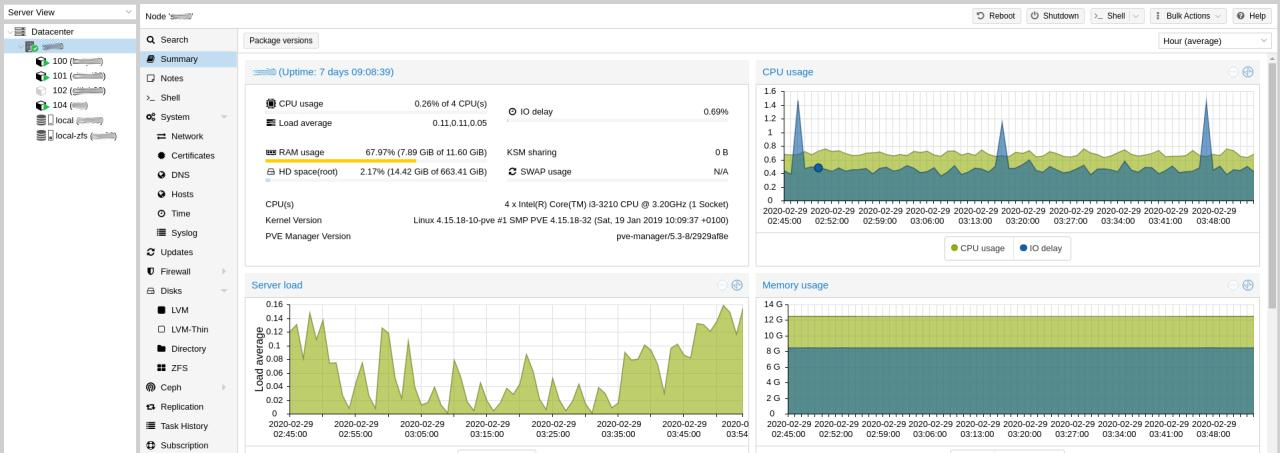The height and width of the screenshot is (453, 1280).
Task: Open the Task History menu item
Action: click(x=183, y=426)
